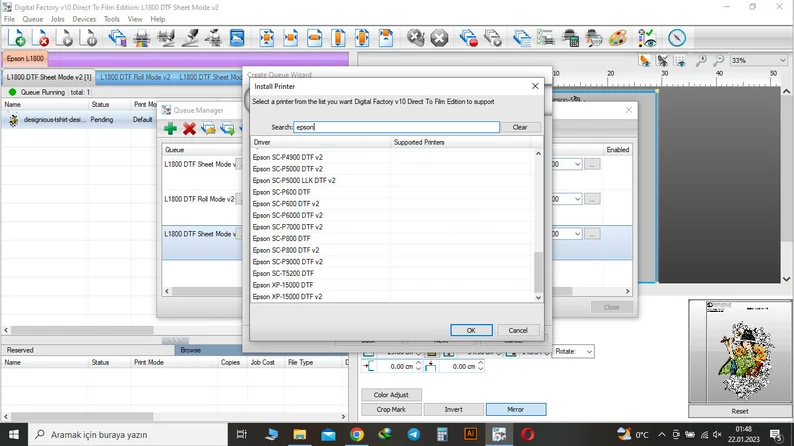
Task: Select the Epson L1800 printer tab
Action: pyautogui.click(x=25, y=59)
